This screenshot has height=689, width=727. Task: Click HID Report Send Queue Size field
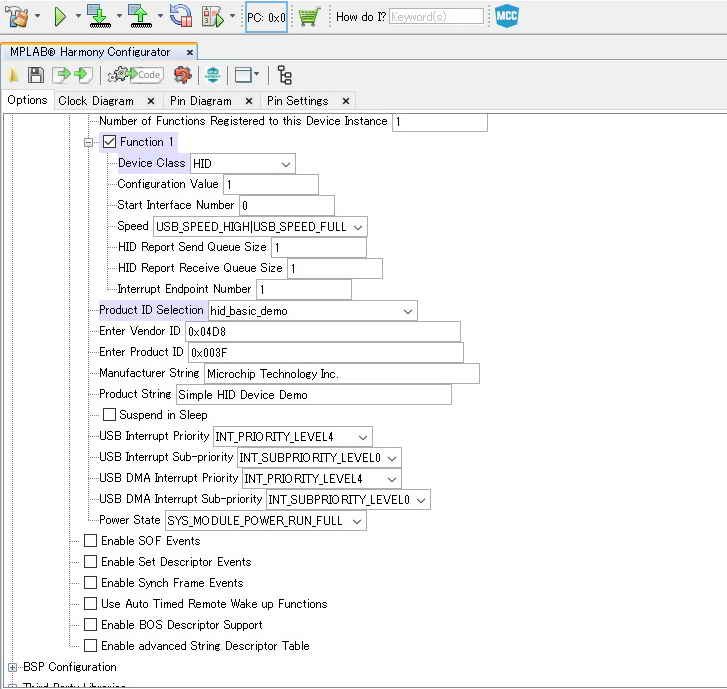coord(319,248)
